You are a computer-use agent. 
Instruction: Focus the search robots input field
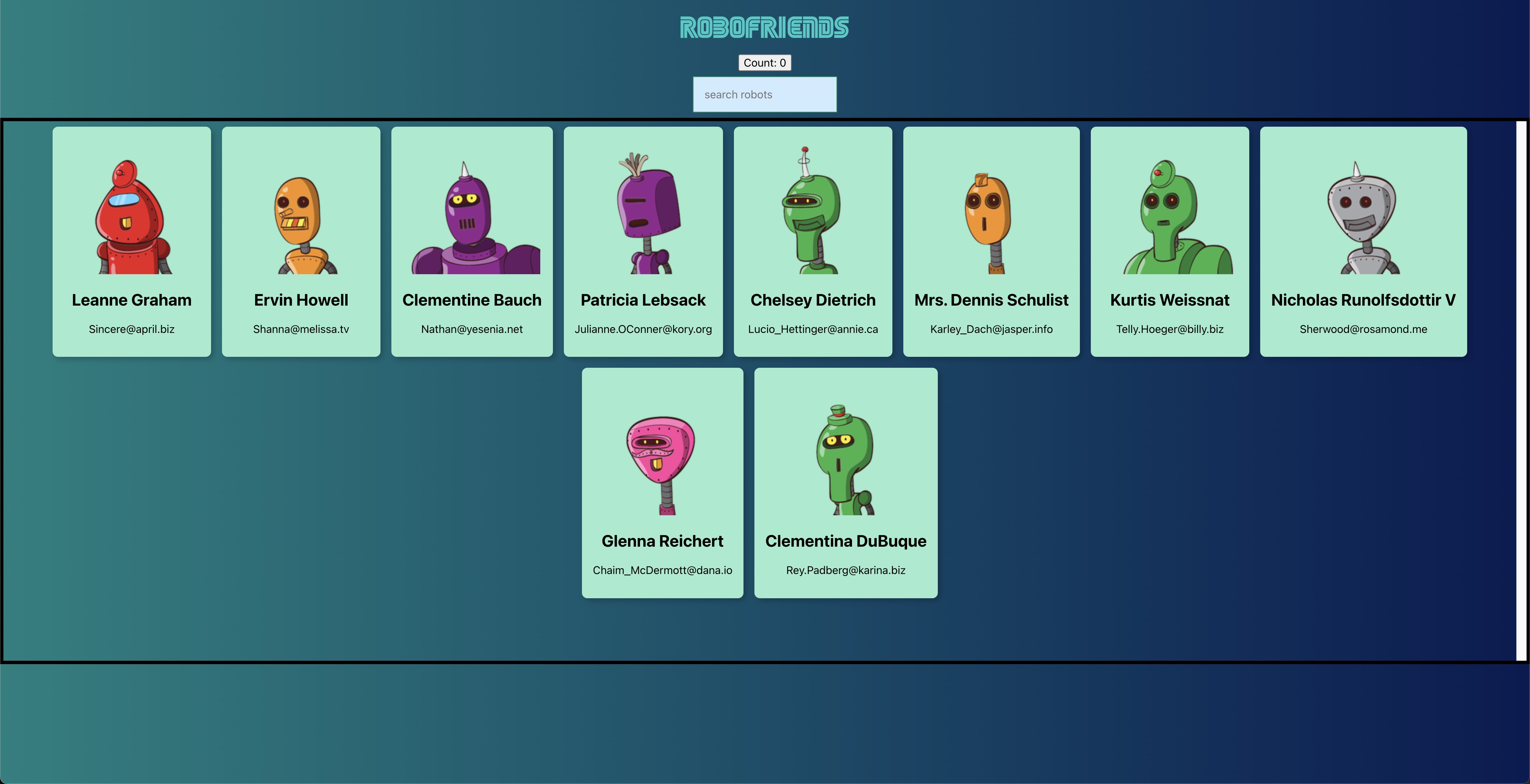(764, 95)
